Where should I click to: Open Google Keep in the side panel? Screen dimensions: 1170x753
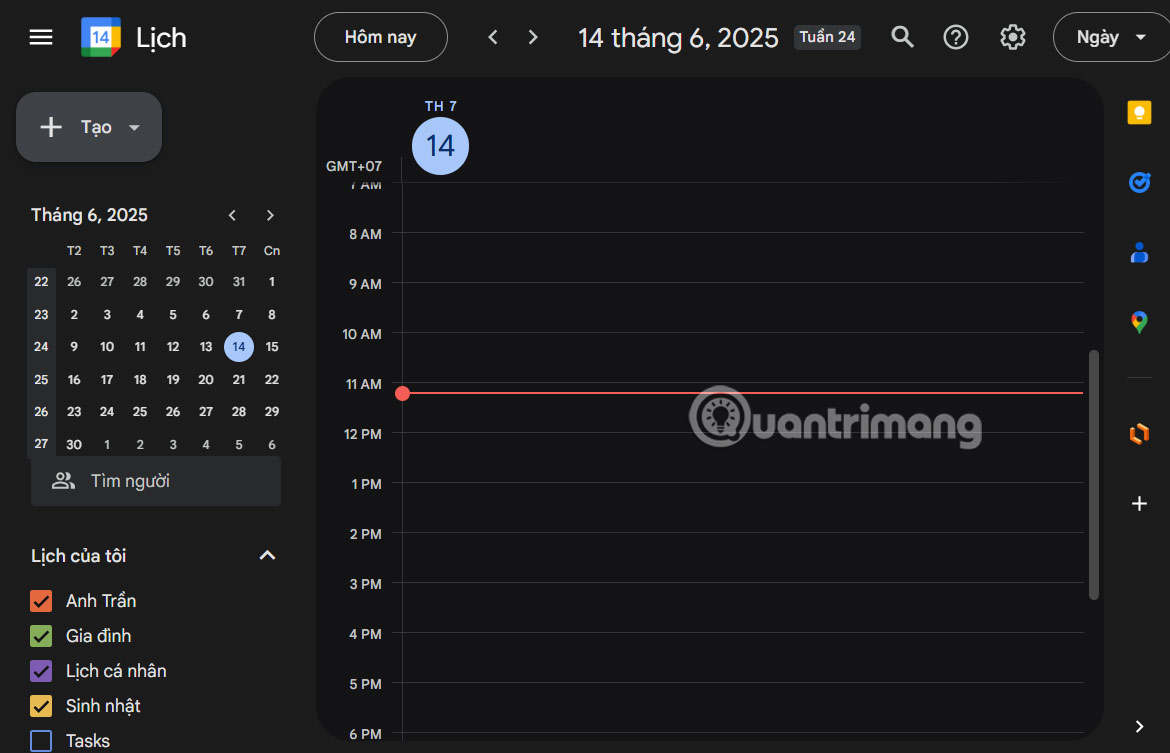1139,112
